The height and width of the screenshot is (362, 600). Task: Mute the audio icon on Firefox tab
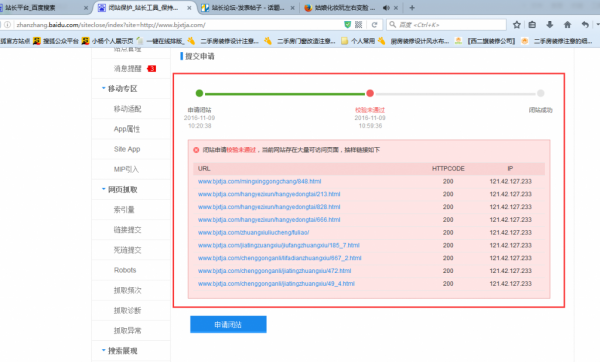click(x=386, y=8)
